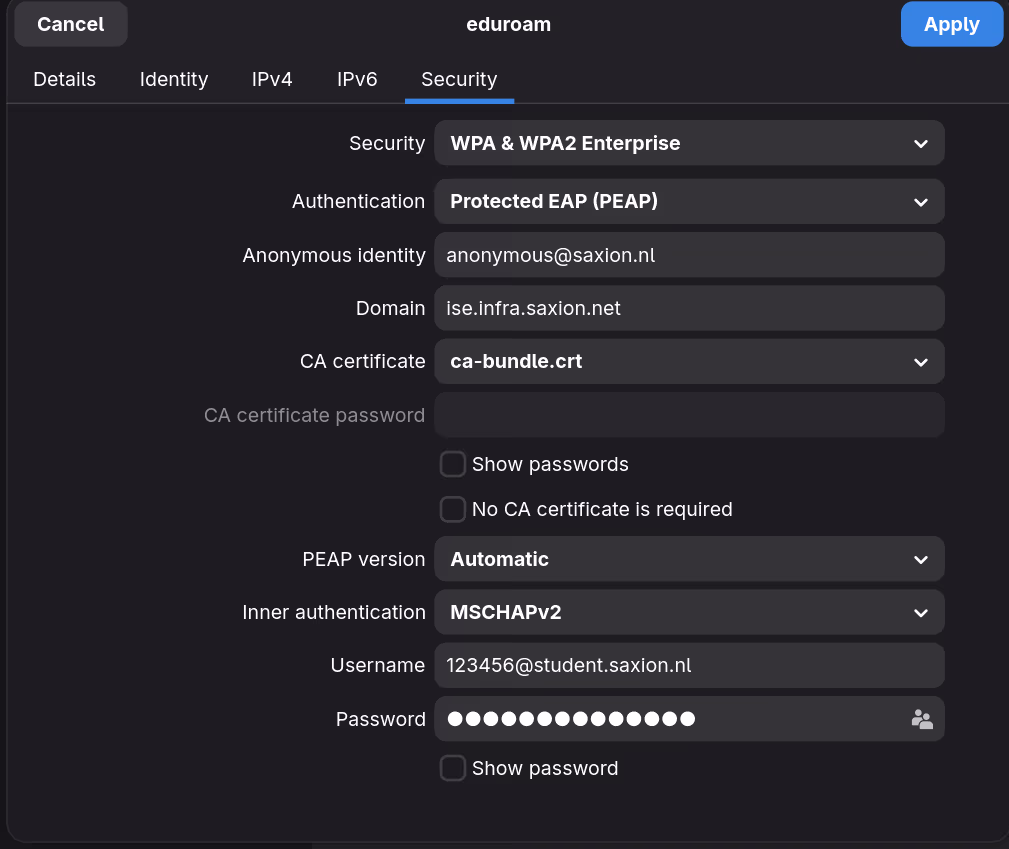This screenshot has width=1009, height=849.
Task: Open the Security dropdown chevron
Action: 920,143
